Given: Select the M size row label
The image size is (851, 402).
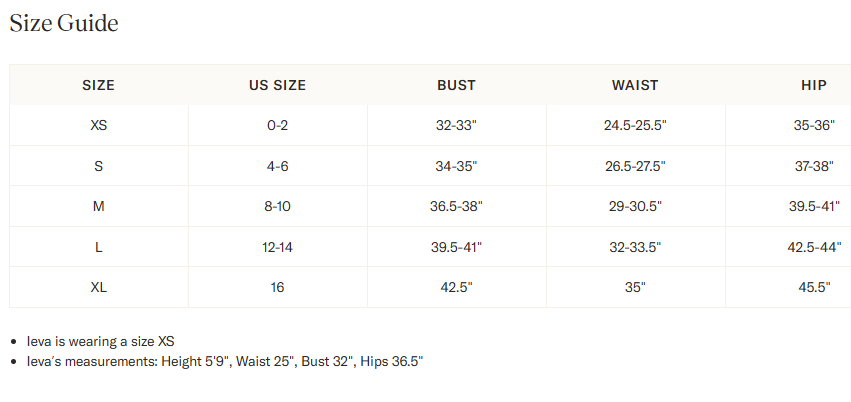Looking at the screenshot, I should [98, 206].
